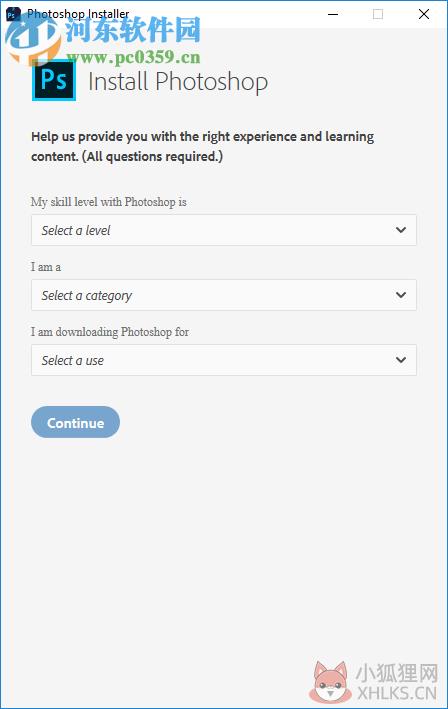
Task: Click the XHLKS.CN watermark text
Action: tap(397, 693)
